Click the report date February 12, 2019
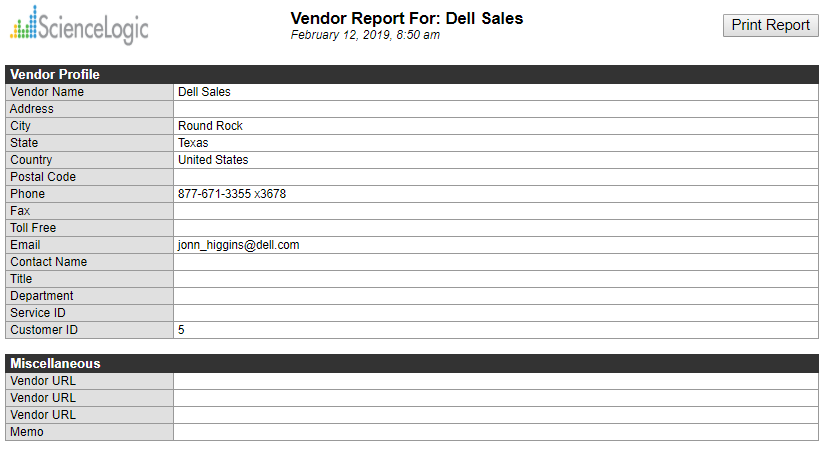Screen dimensions: 832x452 [365, 35]
